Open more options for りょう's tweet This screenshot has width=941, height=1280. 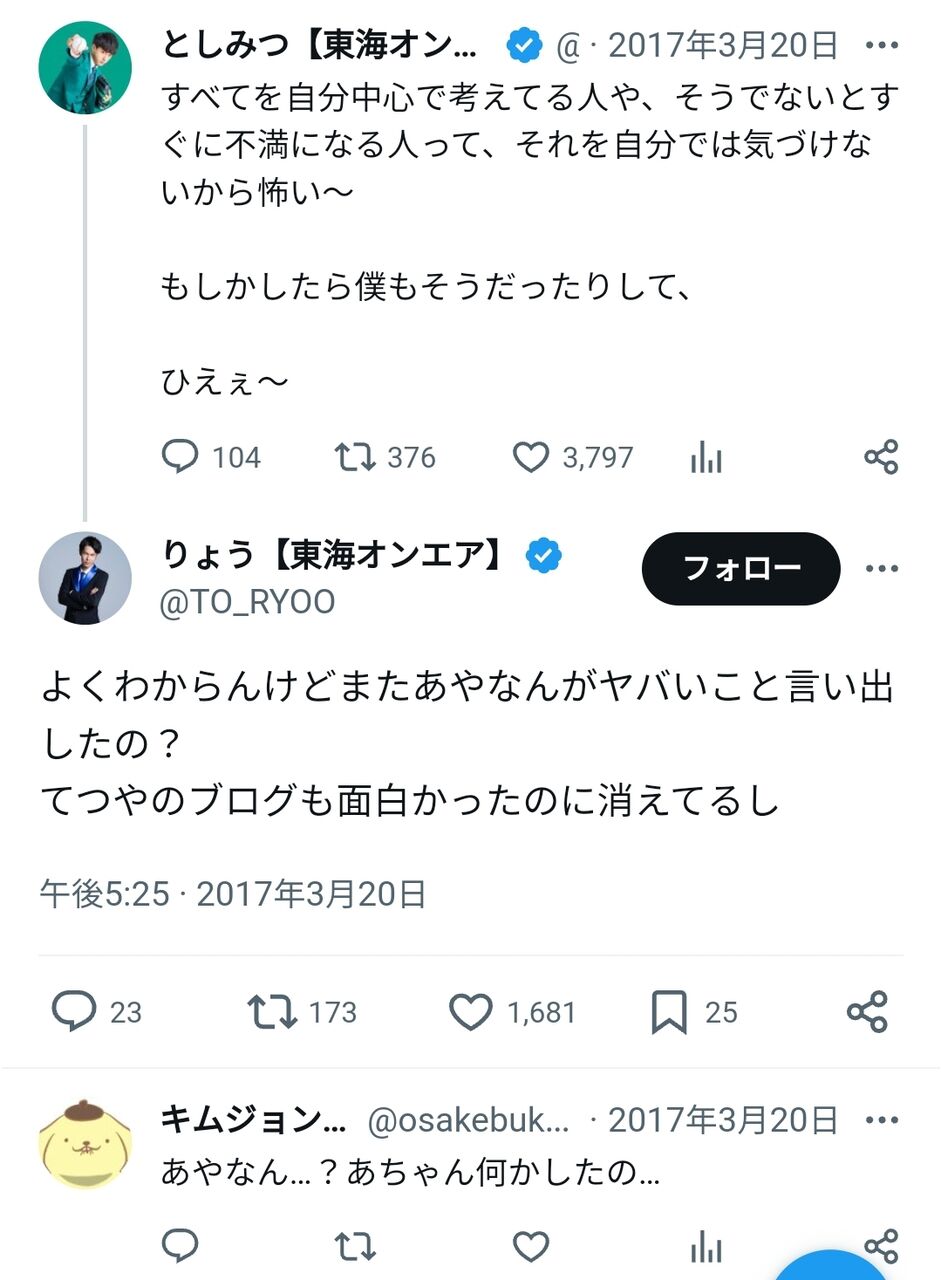(x=881, y=568)
